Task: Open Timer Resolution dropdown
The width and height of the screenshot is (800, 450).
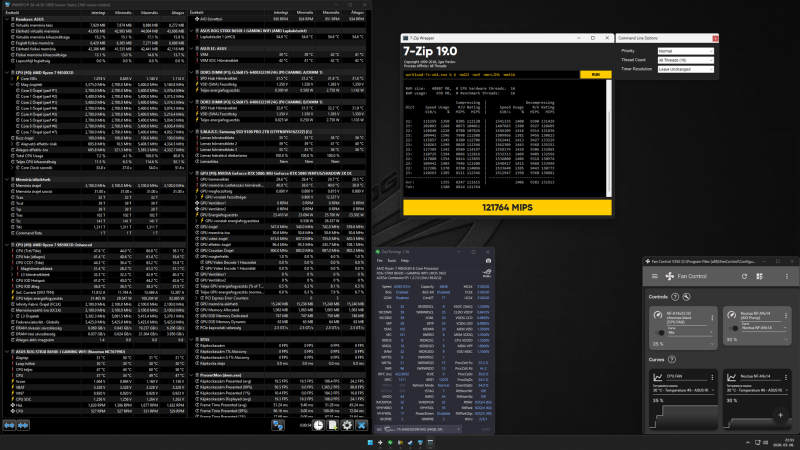Action: [685, 69]
